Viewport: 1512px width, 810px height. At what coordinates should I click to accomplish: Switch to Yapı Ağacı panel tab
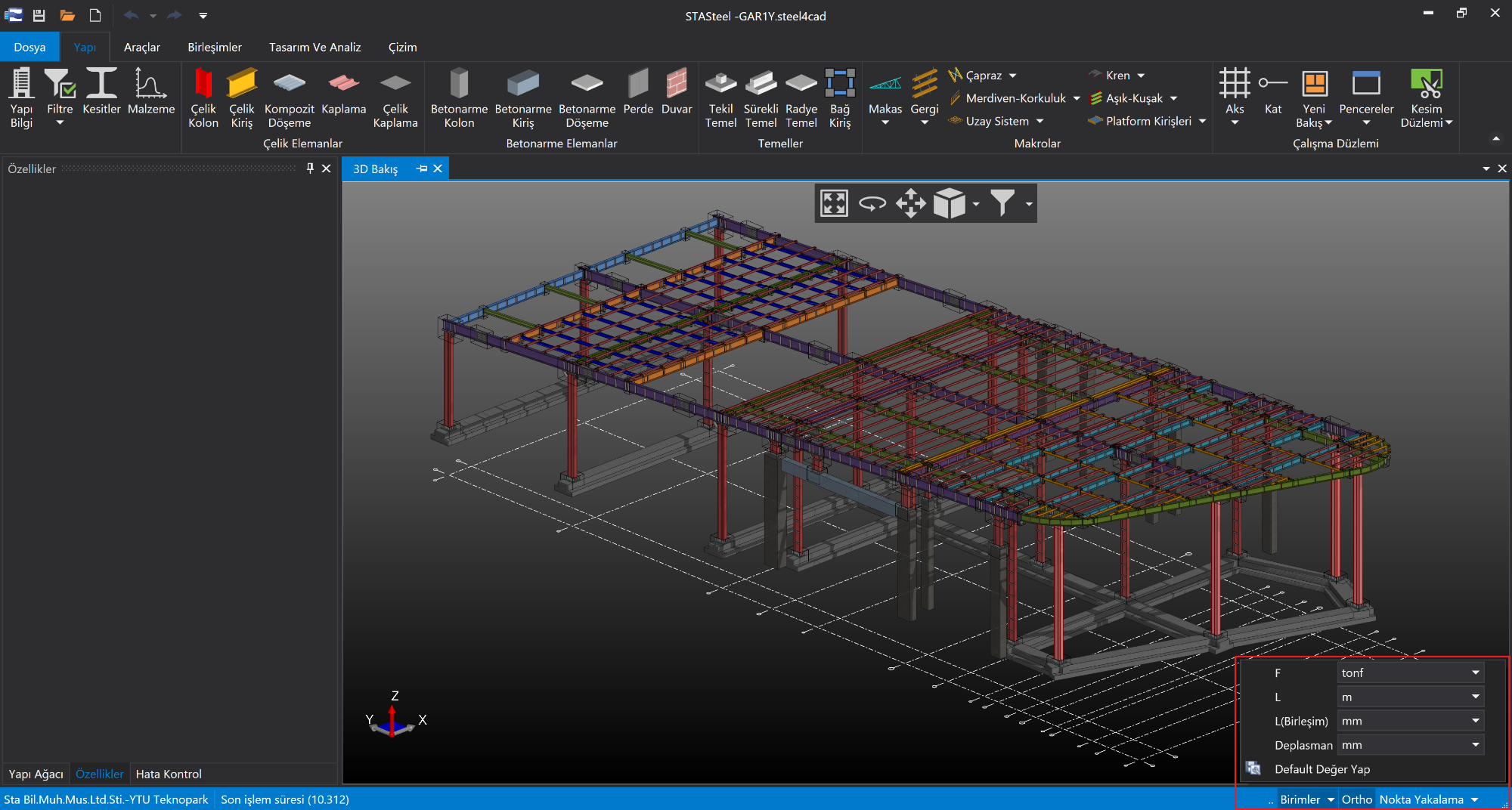36,774
